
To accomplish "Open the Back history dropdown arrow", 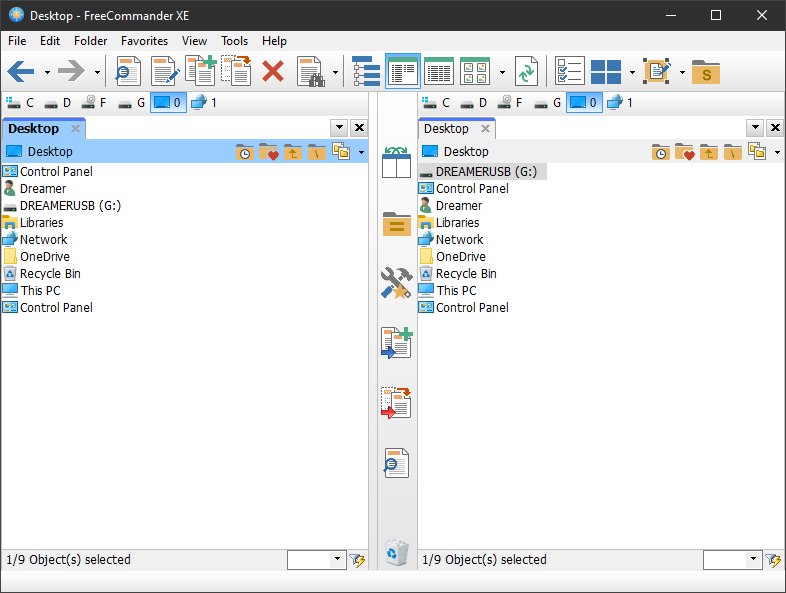I will point(47,73).
